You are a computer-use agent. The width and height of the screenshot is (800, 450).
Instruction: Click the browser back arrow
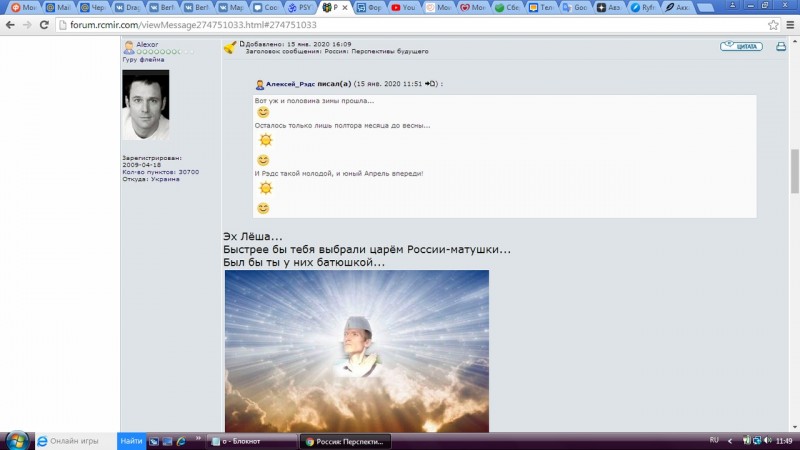pos(11,24)
